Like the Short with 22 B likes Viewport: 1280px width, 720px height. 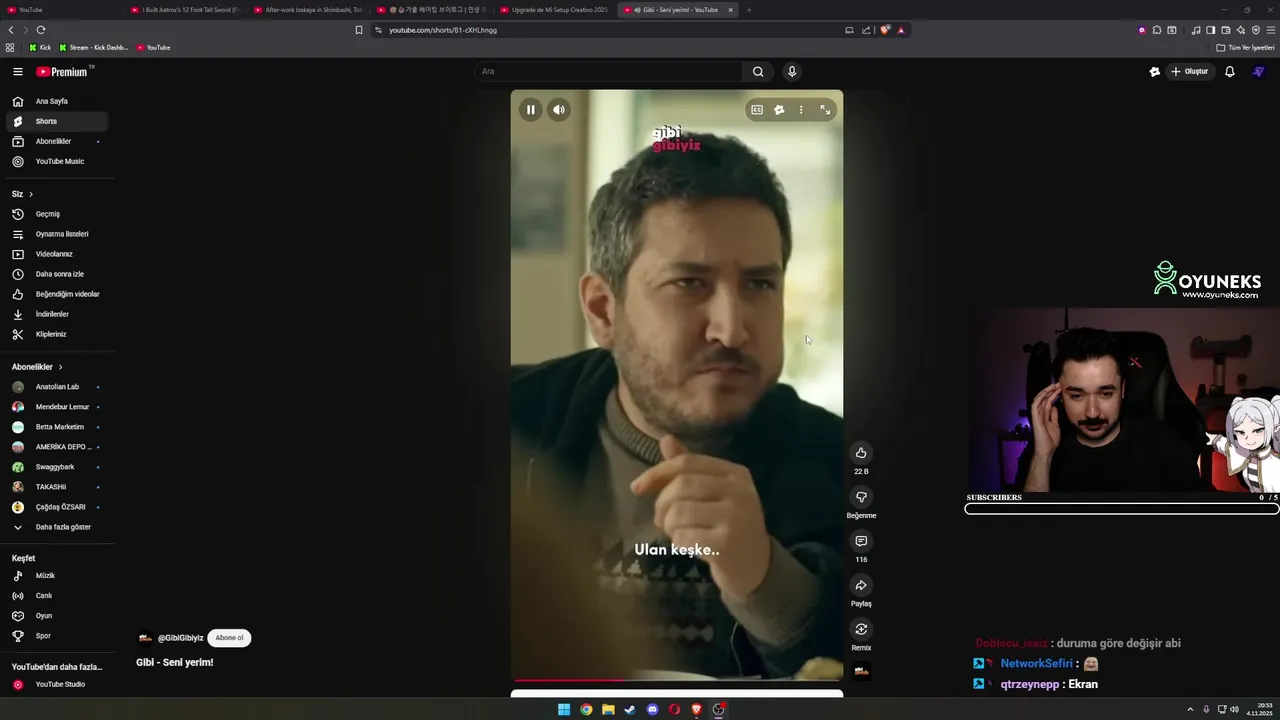coord(861,453)
